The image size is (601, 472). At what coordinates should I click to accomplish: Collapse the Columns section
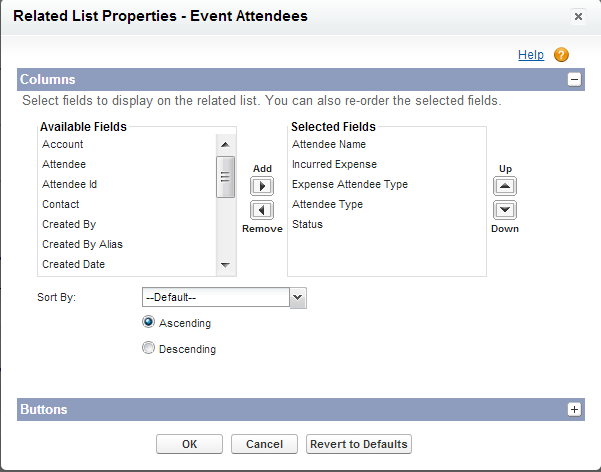click(x=574, y=80)
